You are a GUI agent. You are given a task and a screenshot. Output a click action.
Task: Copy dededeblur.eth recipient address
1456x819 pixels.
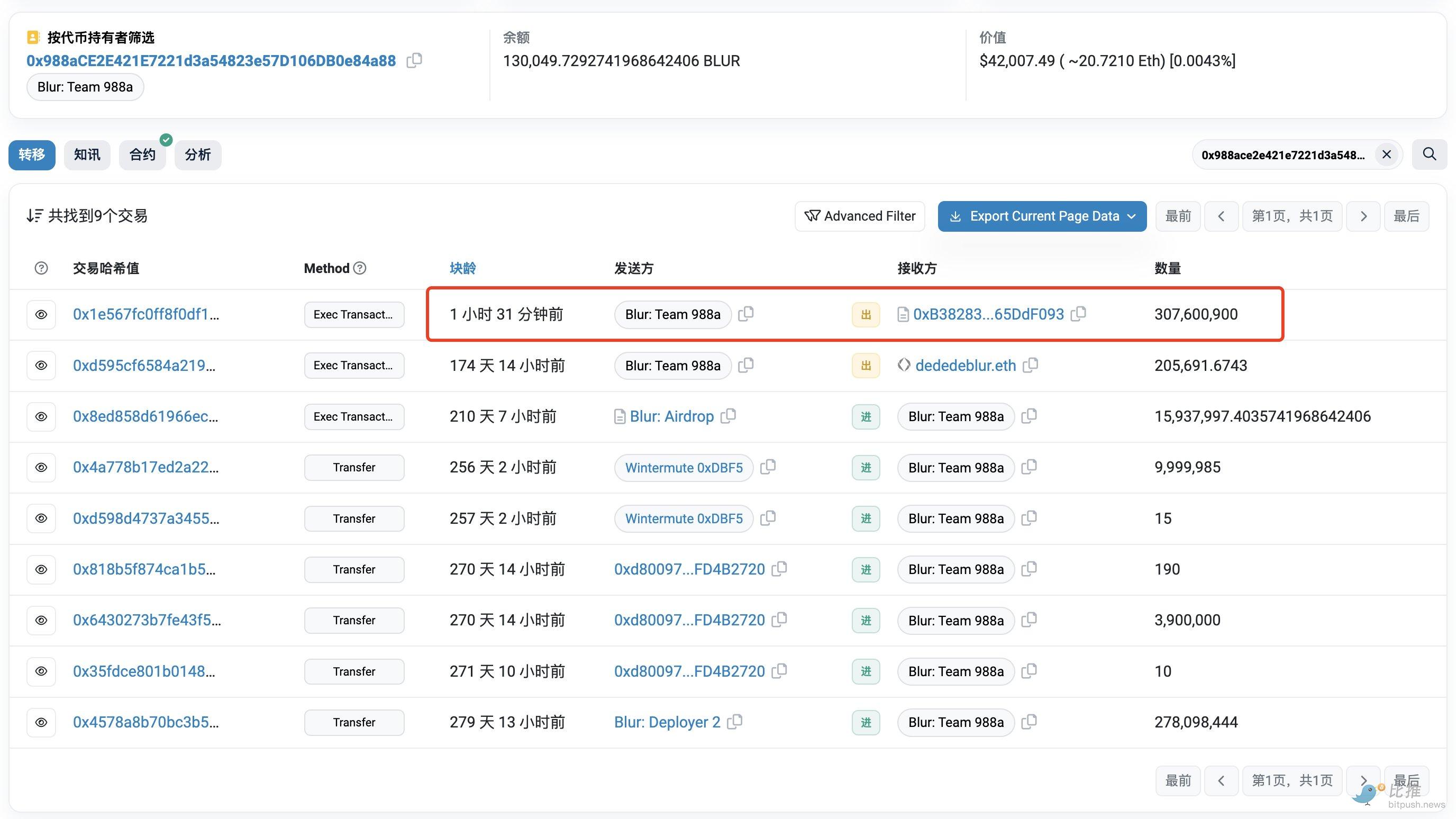click(x=1031, y=365)
